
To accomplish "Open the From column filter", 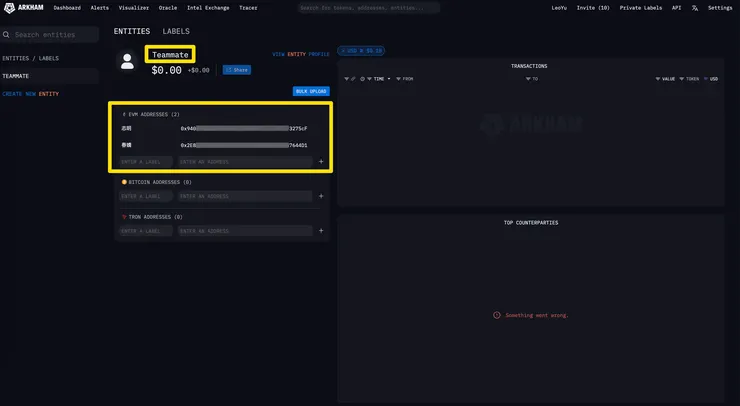I will (x=398, y=79).
